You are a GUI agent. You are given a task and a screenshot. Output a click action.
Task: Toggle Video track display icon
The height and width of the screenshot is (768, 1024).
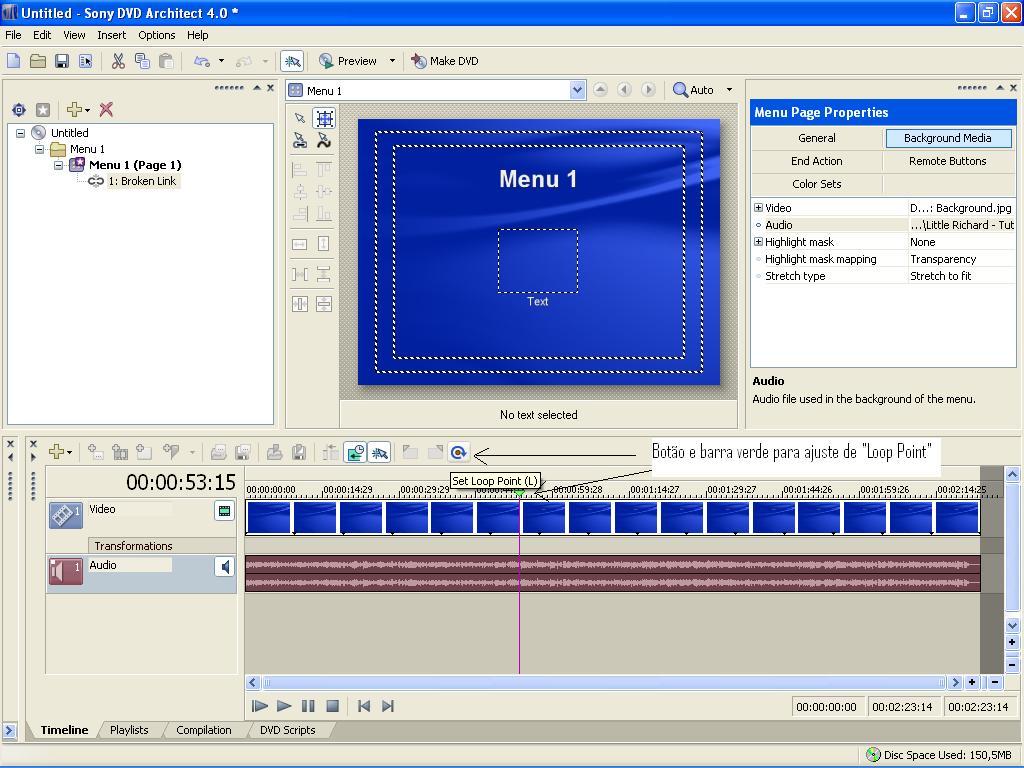click(224, 511)
